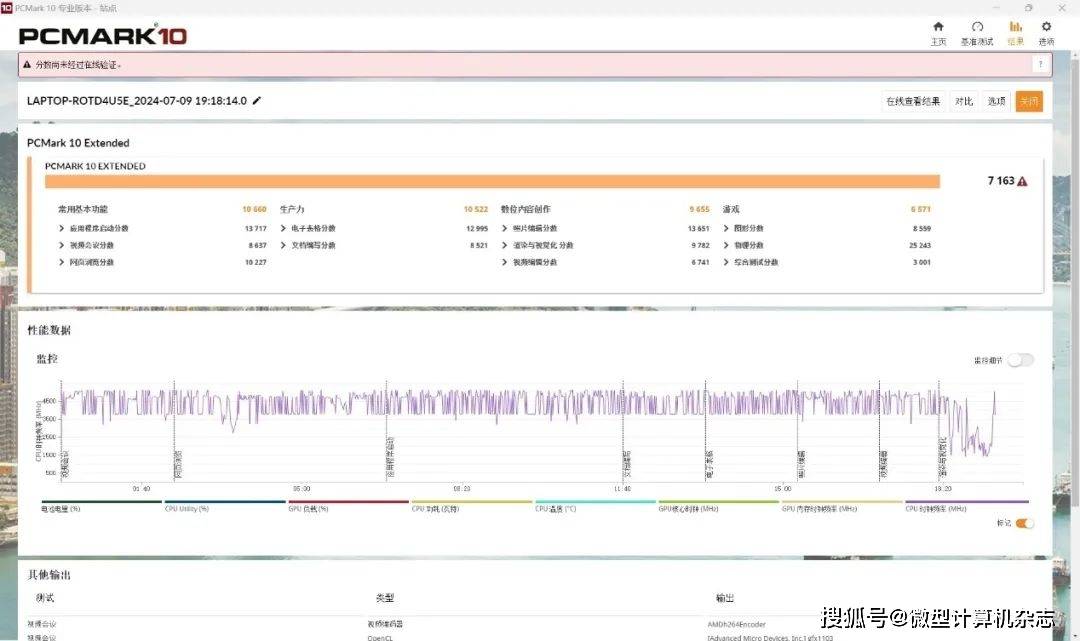This screenshot has height=641, width=1080.
Task: Expand the 文档编写分数 row
Action: pyautogui.click(x=283, y=245)
